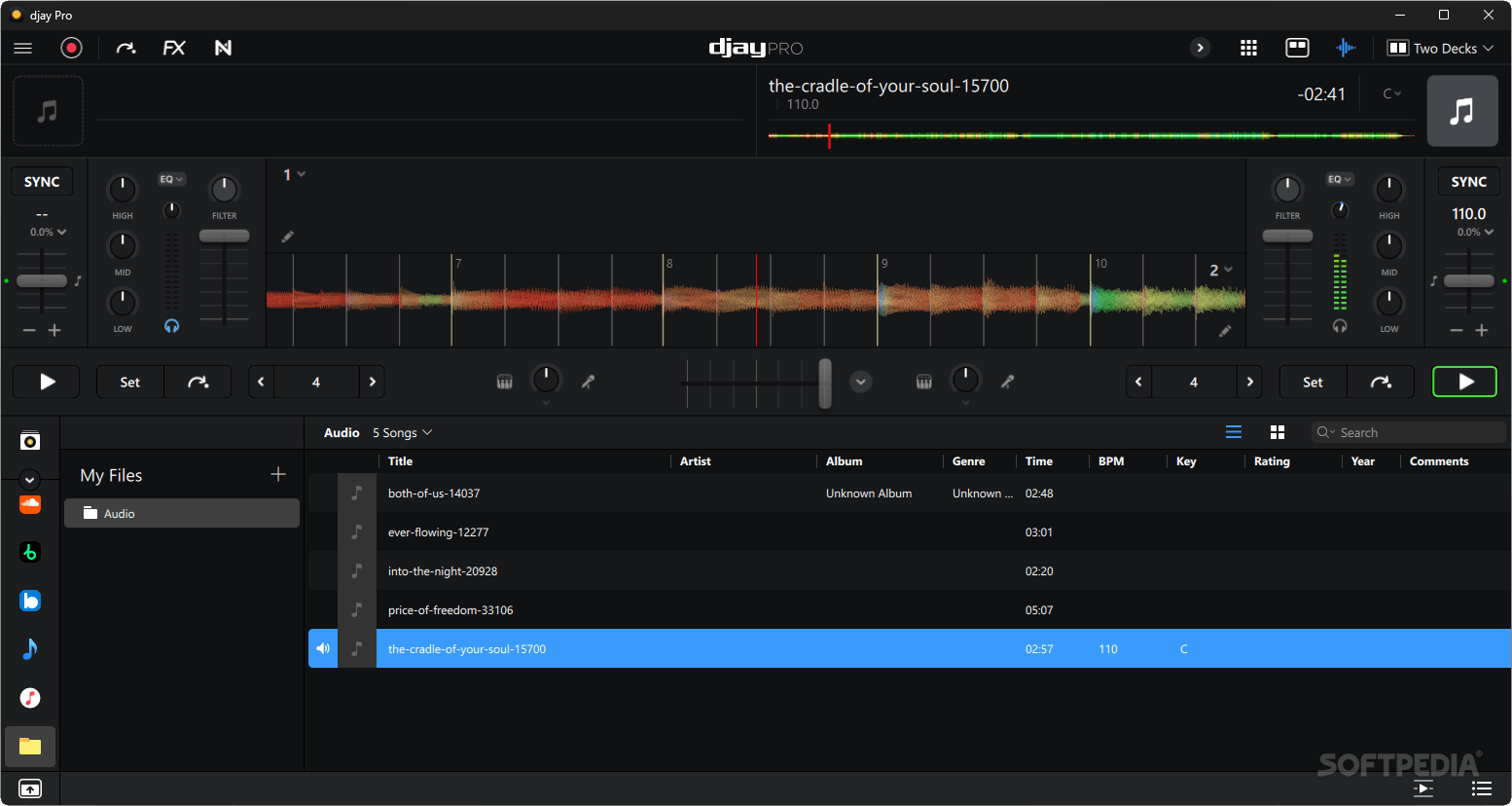Viewport: 1512px width, 806px height.
Task: Click the left deck edit pencil icon
Action: (x=288, y=237)
